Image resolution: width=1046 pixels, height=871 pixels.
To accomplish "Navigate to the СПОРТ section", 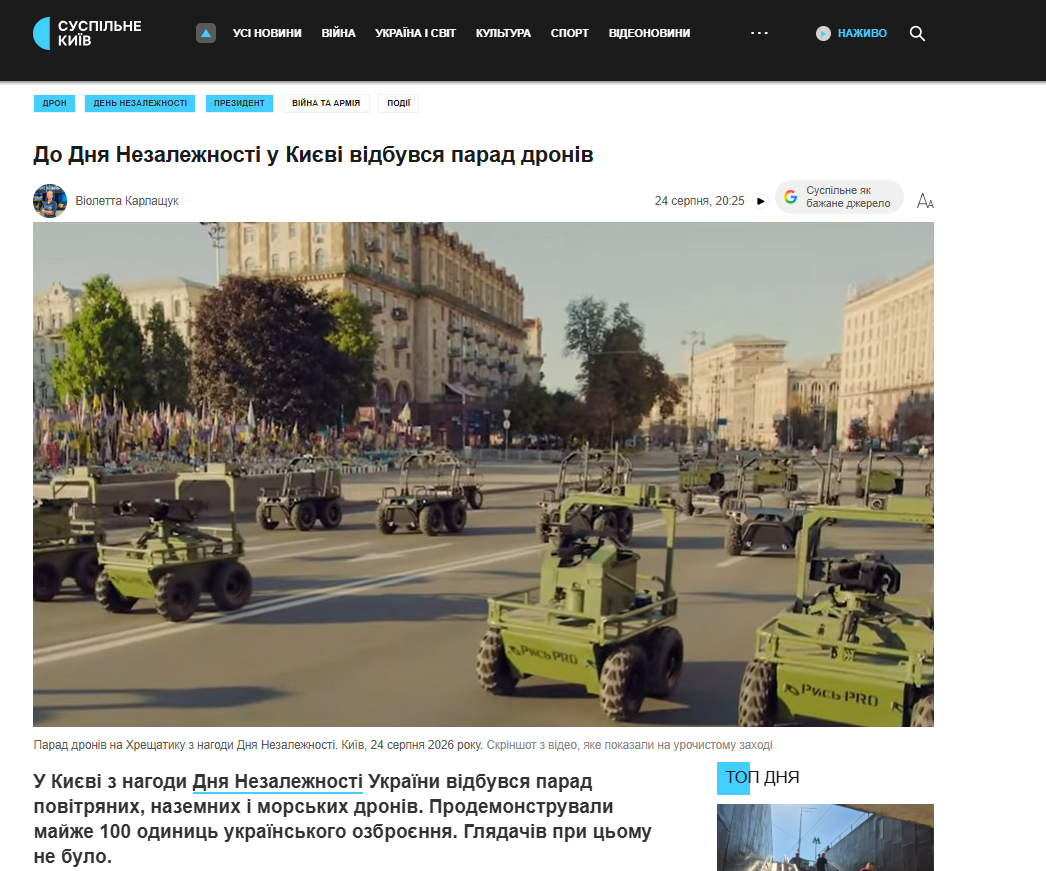I will pos(570,33).
